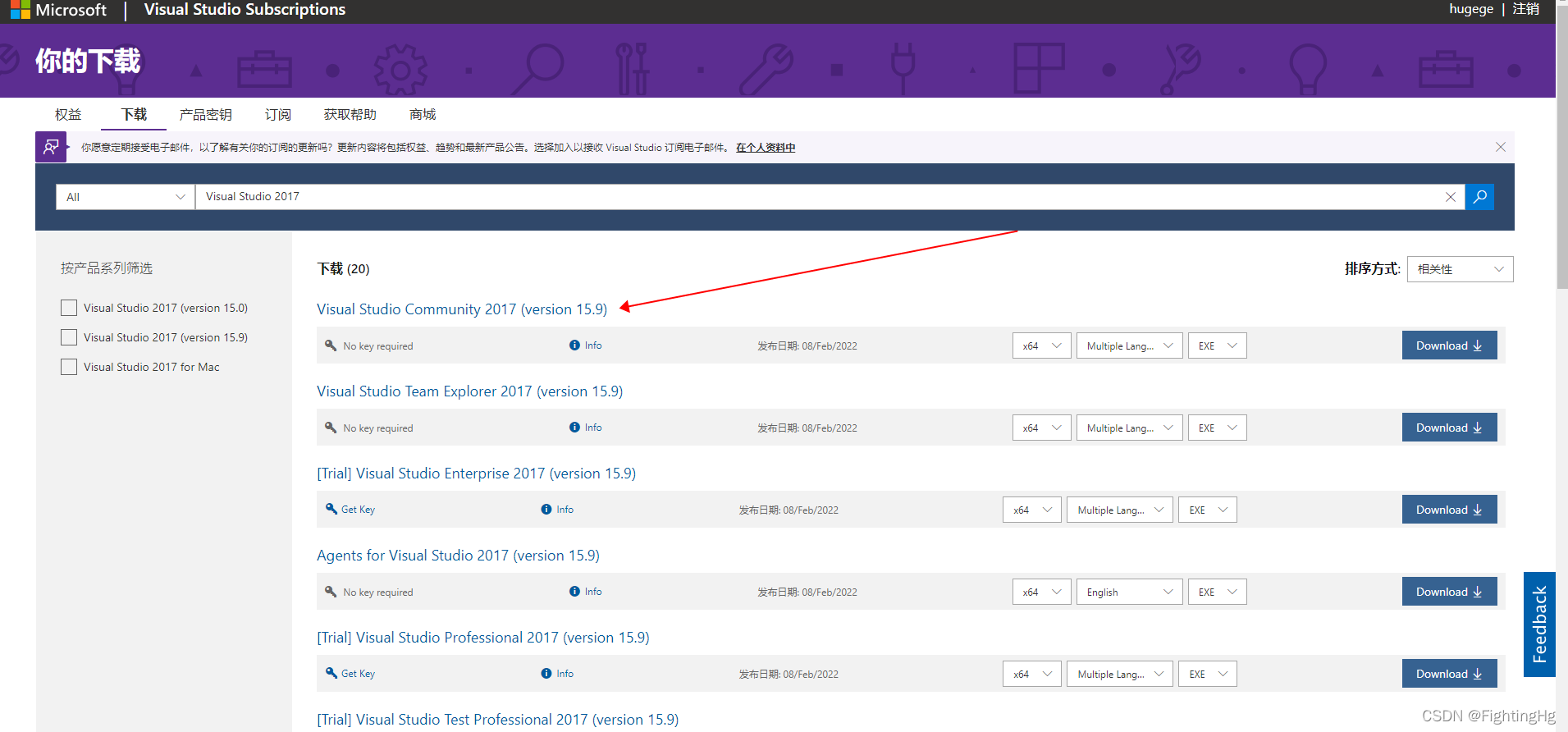Download Visual Studio Community 2017
The width and height of the screenshot is (1568, 732).
[1449, 345]
